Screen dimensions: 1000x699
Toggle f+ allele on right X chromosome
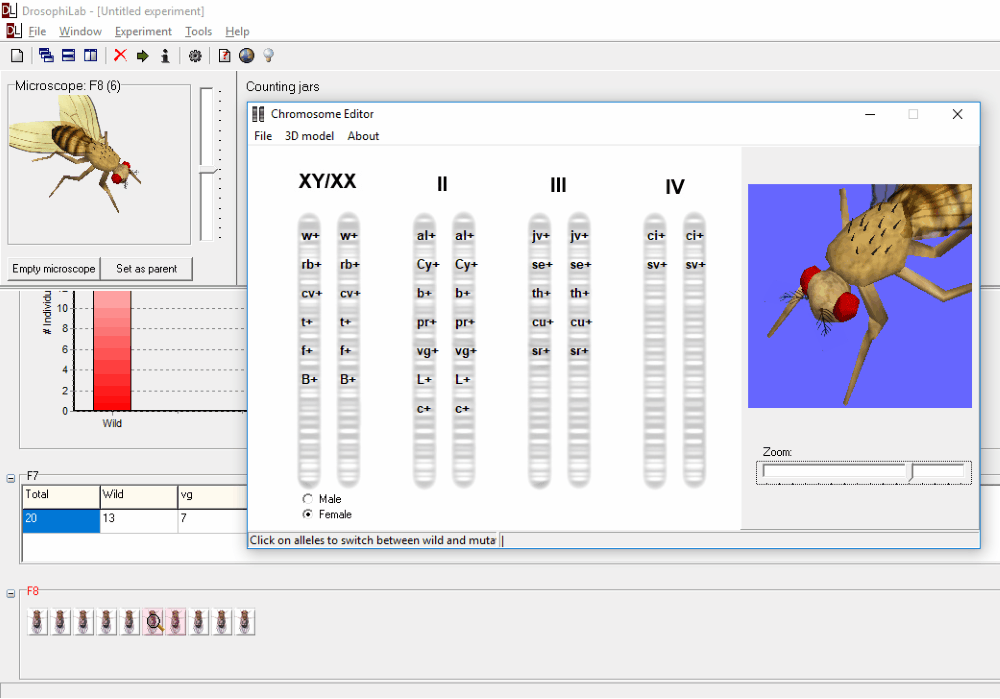pyautogui.click(x=345, y=351)
